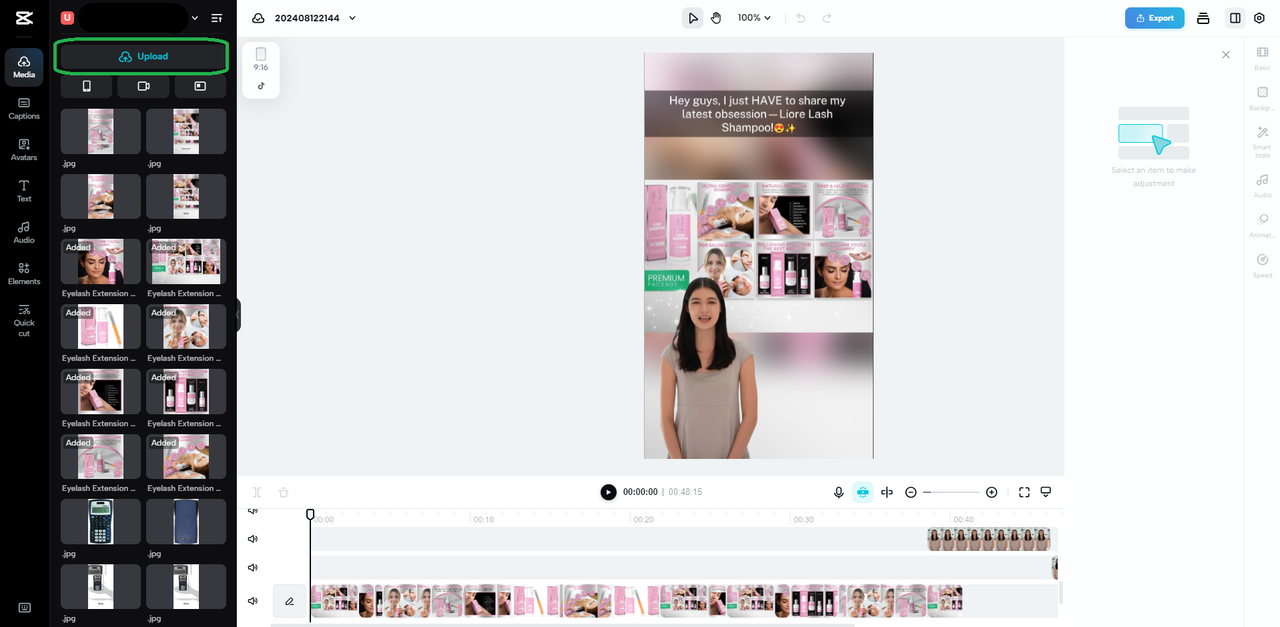Select the hand pan tool

pos(716,18)
